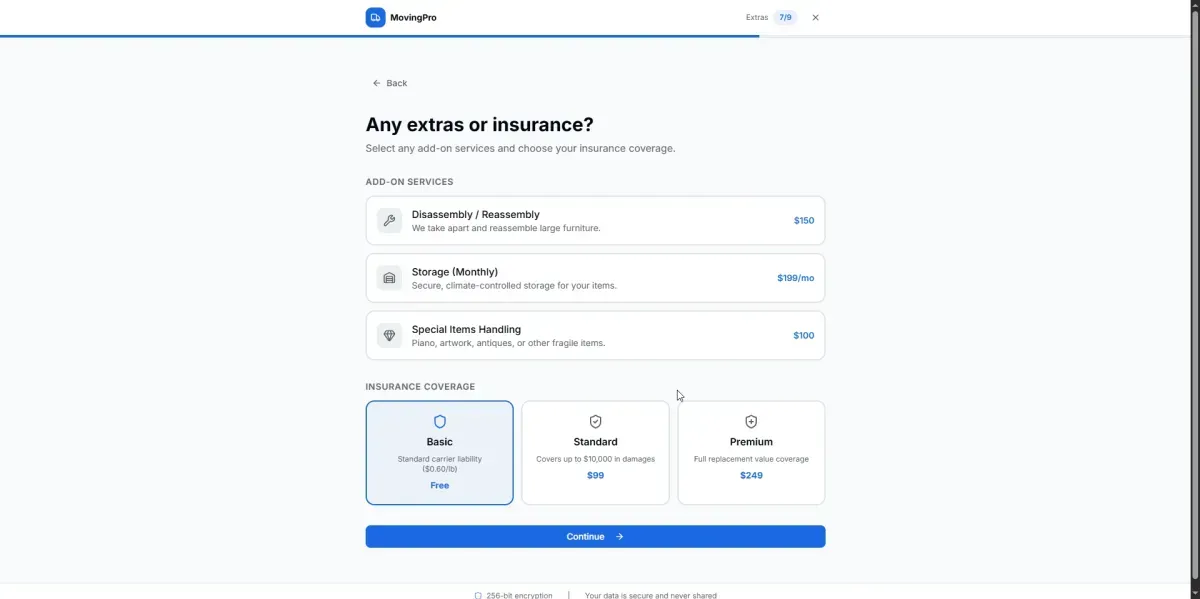Click the storage garage icon
1200x599 pixels.
(389, 278)
